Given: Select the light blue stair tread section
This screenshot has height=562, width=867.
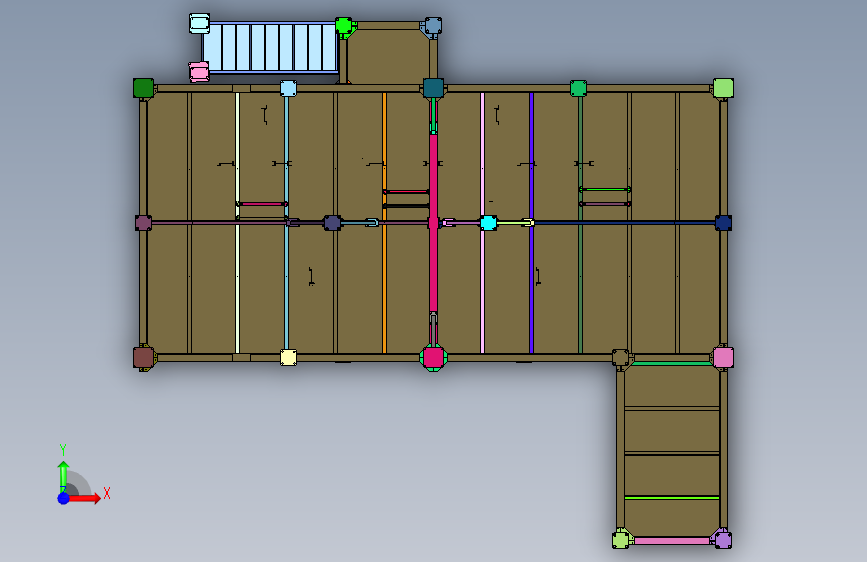Looking at the screenshot, I should tap(270, 48).
